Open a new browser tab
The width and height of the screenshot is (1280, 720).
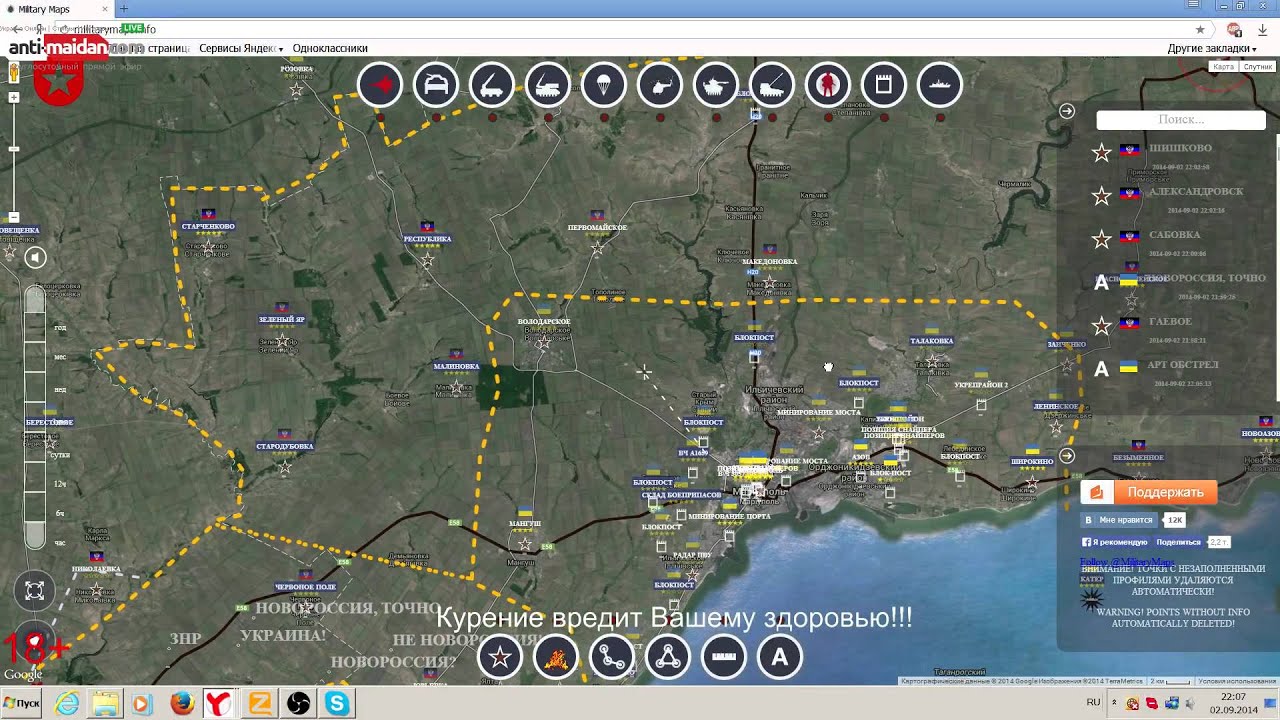tap(124, 9)
